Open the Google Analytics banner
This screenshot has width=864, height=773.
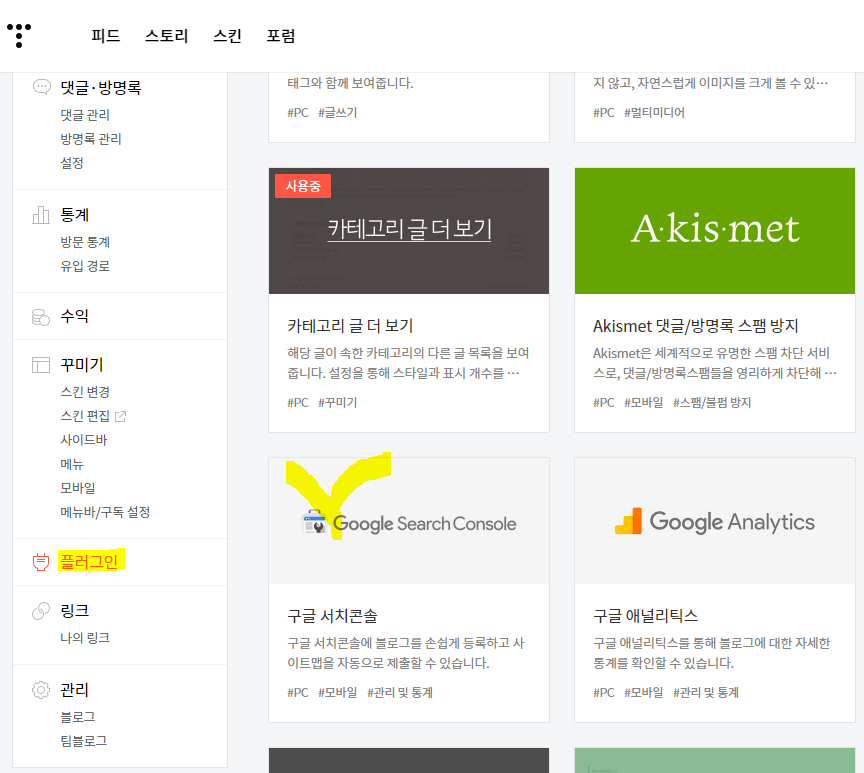715,521
